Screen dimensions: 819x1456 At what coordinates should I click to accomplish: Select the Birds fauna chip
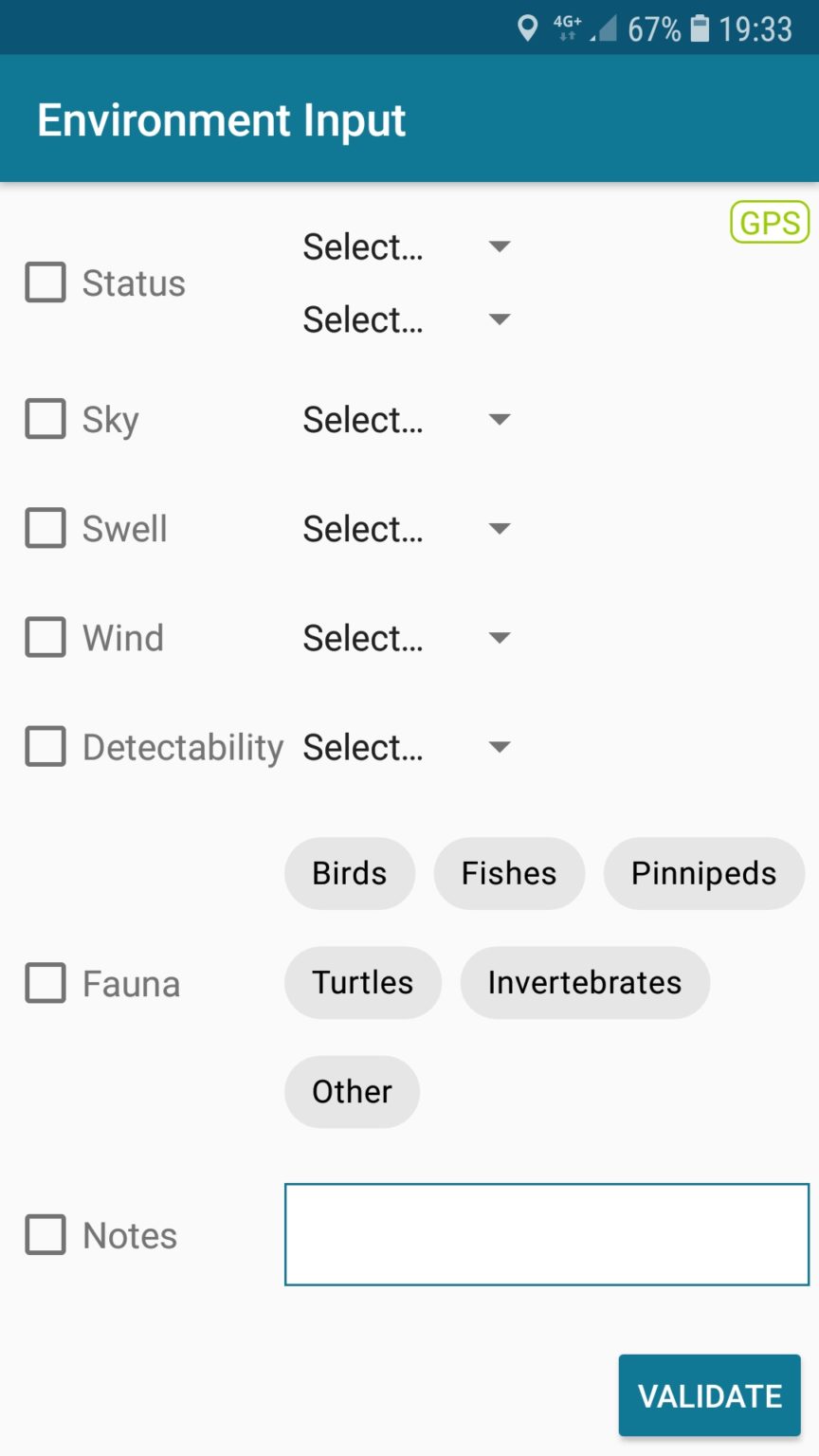pyautogui.click(x=350, y=873)
